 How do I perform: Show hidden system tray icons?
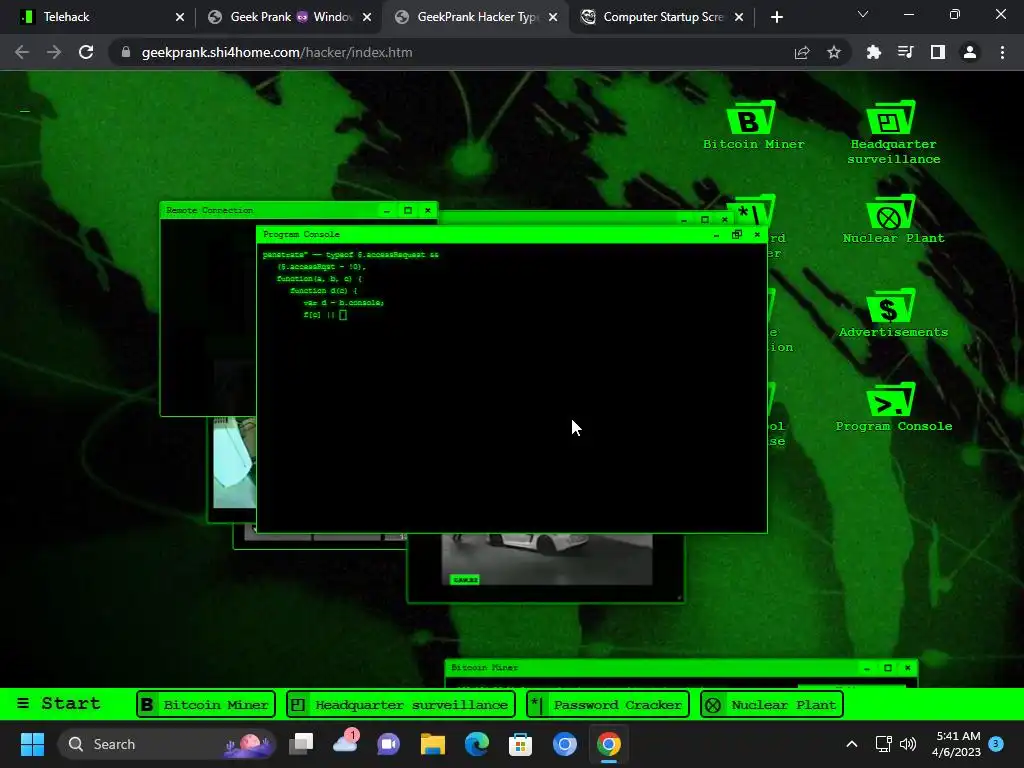click(852, 744)
